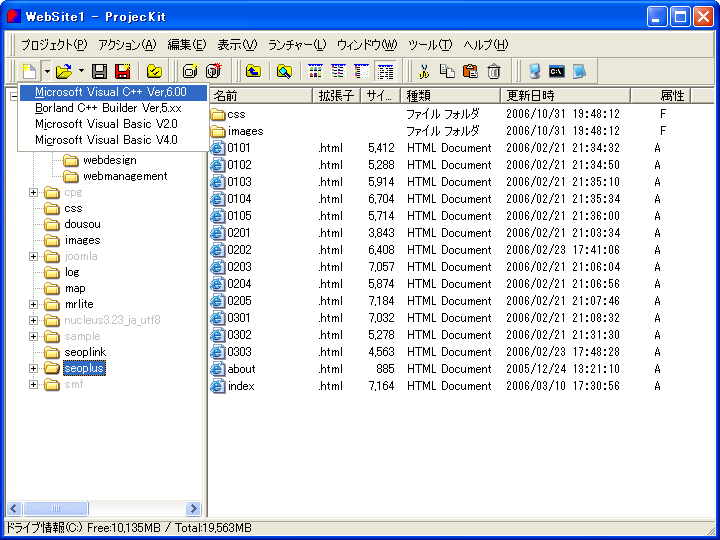Expand the nucleus3.23_ja_utf8 tree folder
This screenshot has width=720, height=540.
pos(33,320)
